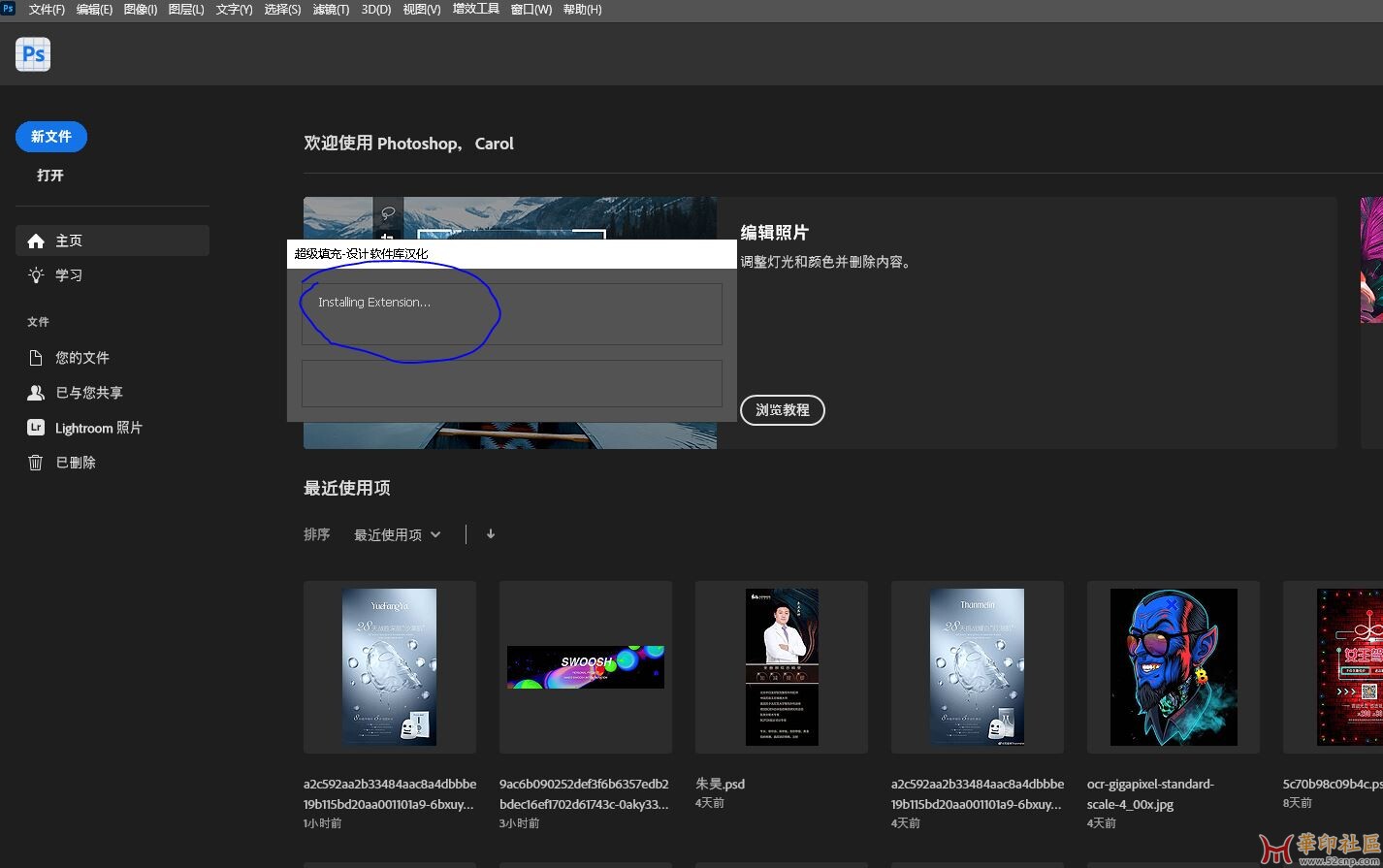Viewport: 1383px width, 868px height.
Task: Open the 滤镜(T) menu
Action: pyautogui.click(x=331, y=10)
